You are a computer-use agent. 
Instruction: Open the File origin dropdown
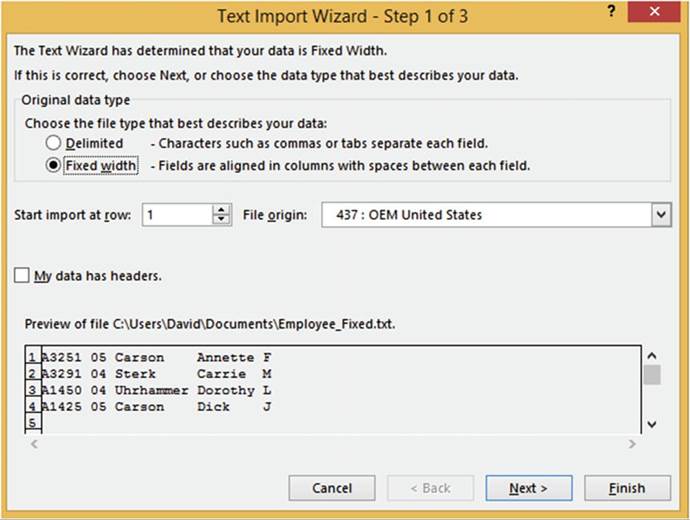pos(660,215)
